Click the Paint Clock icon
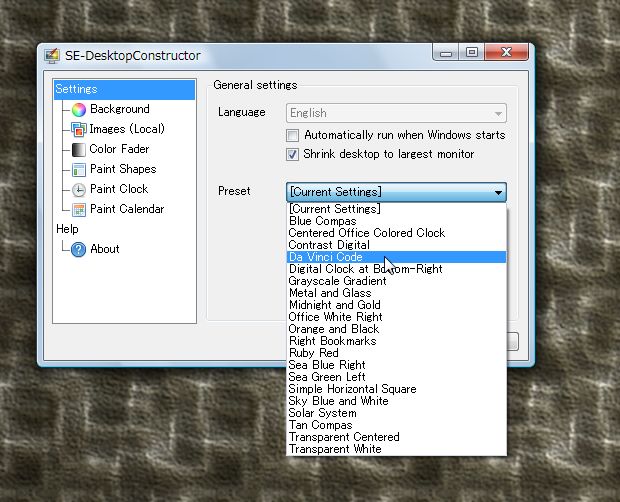The height and width of the screenshot is (502, 620). tap(79, 190)
